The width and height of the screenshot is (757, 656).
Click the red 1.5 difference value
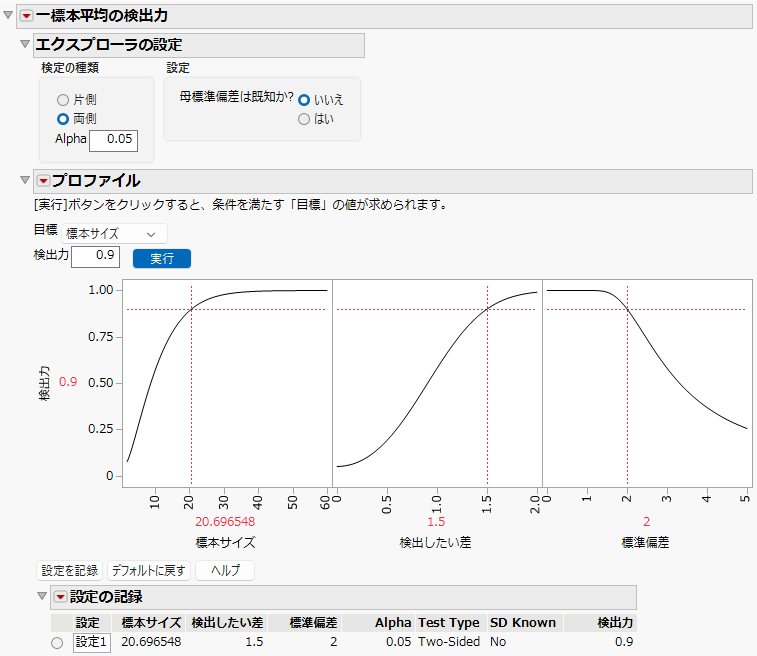tap(436, 522)
